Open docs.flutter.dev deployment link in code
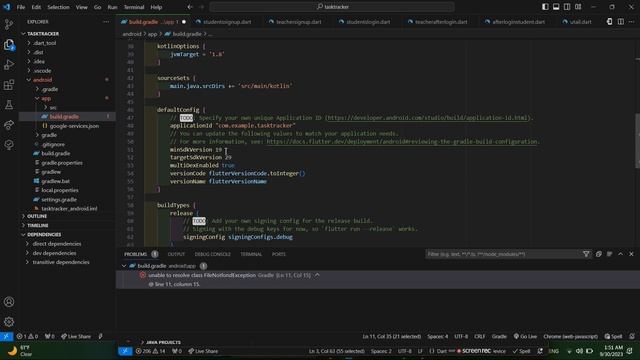This screenshot has width=640, height=360. (x=402, y=142)
